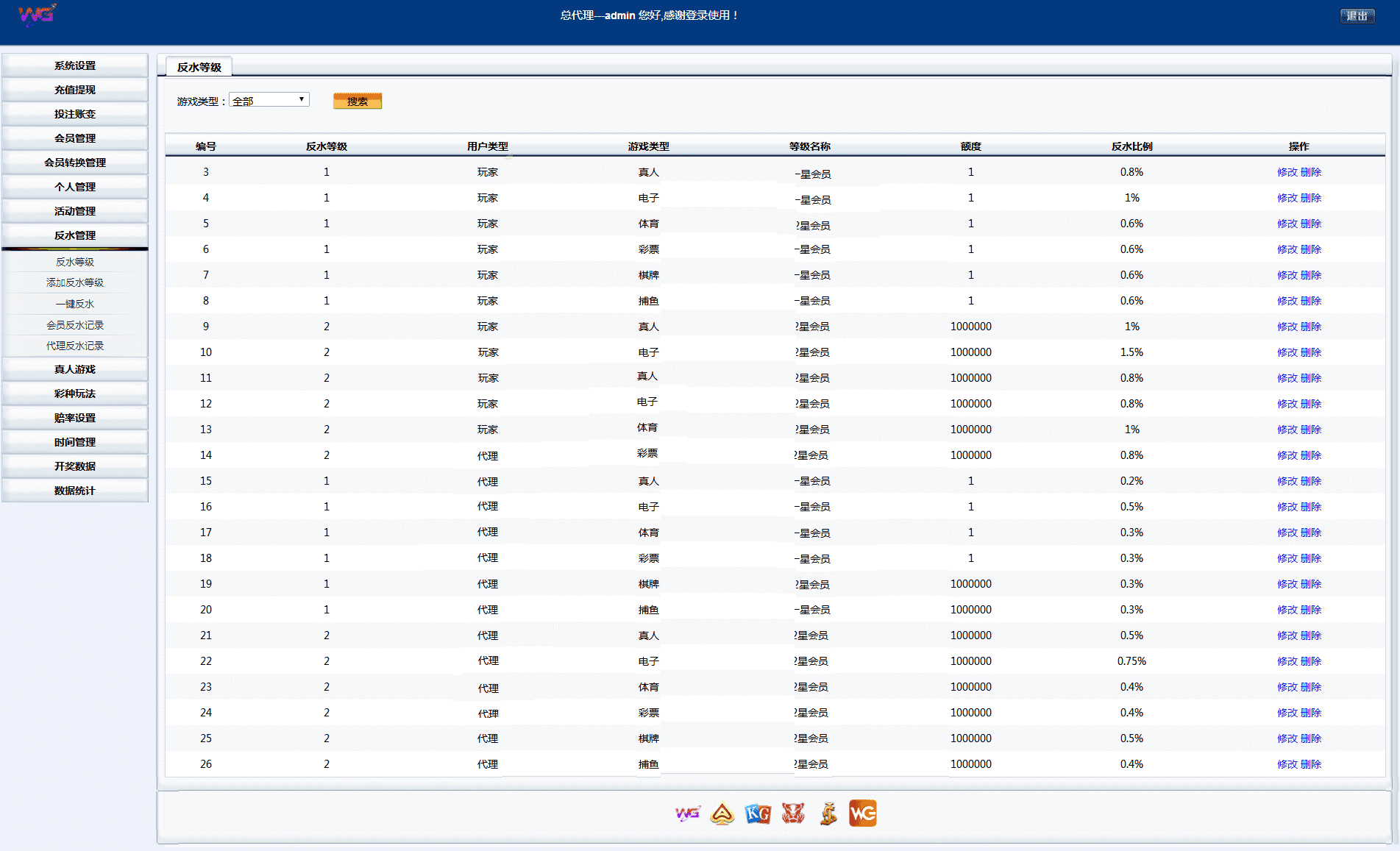
Task: Click the 反水比例 column header
Action: (x=1131, y=146)
